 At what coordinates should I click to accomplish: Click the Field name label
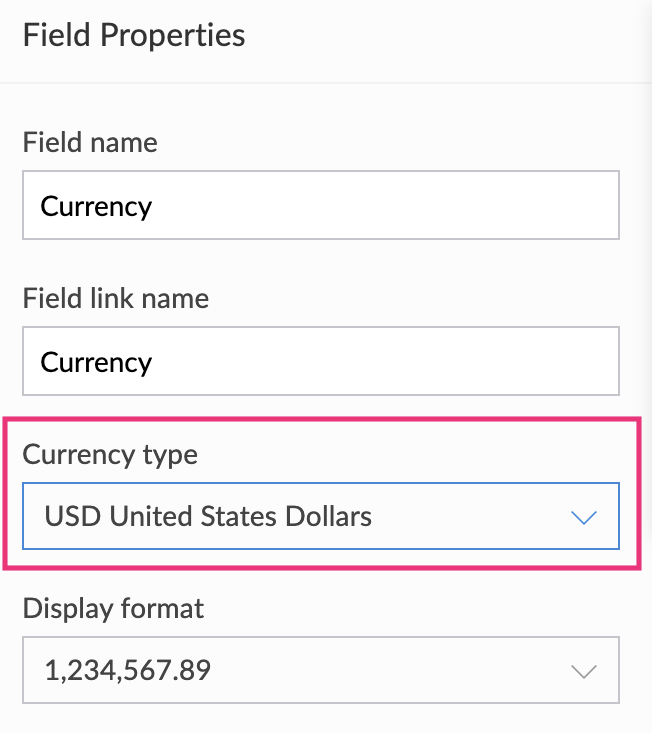(90, 143)
